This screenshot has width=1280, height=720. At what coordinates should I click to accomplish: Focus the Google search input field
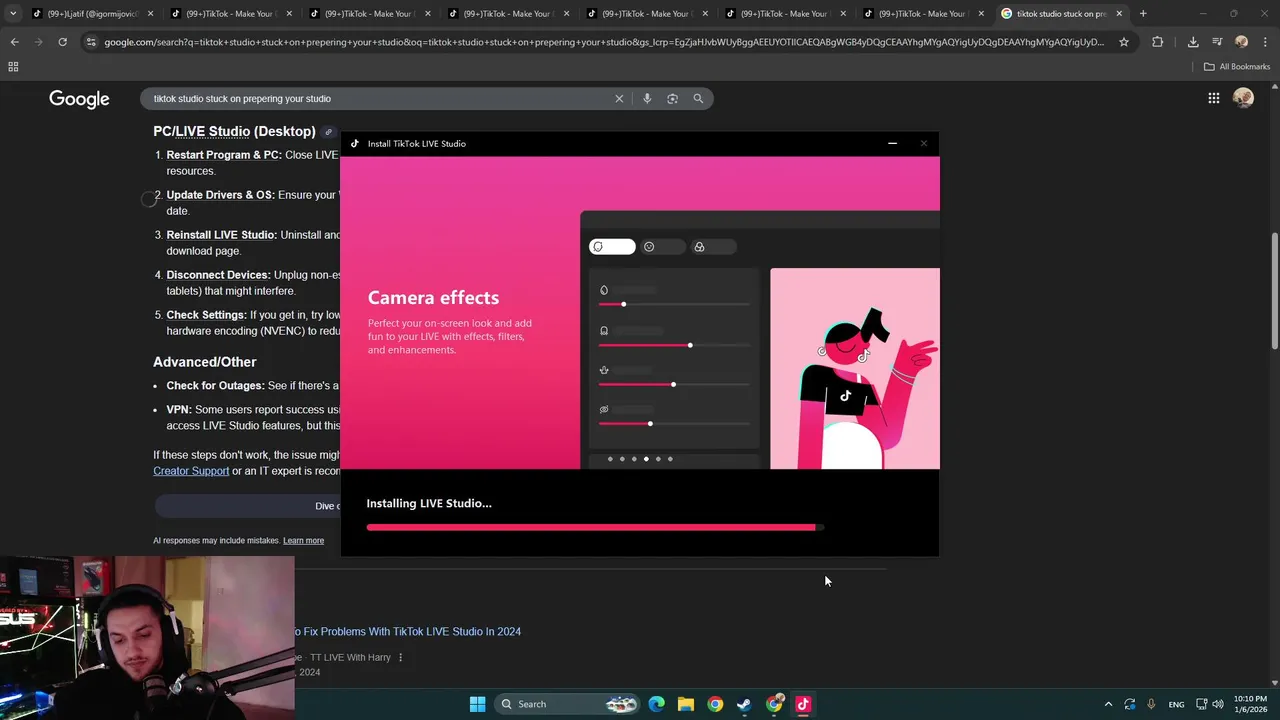click(x=380, y=98)
